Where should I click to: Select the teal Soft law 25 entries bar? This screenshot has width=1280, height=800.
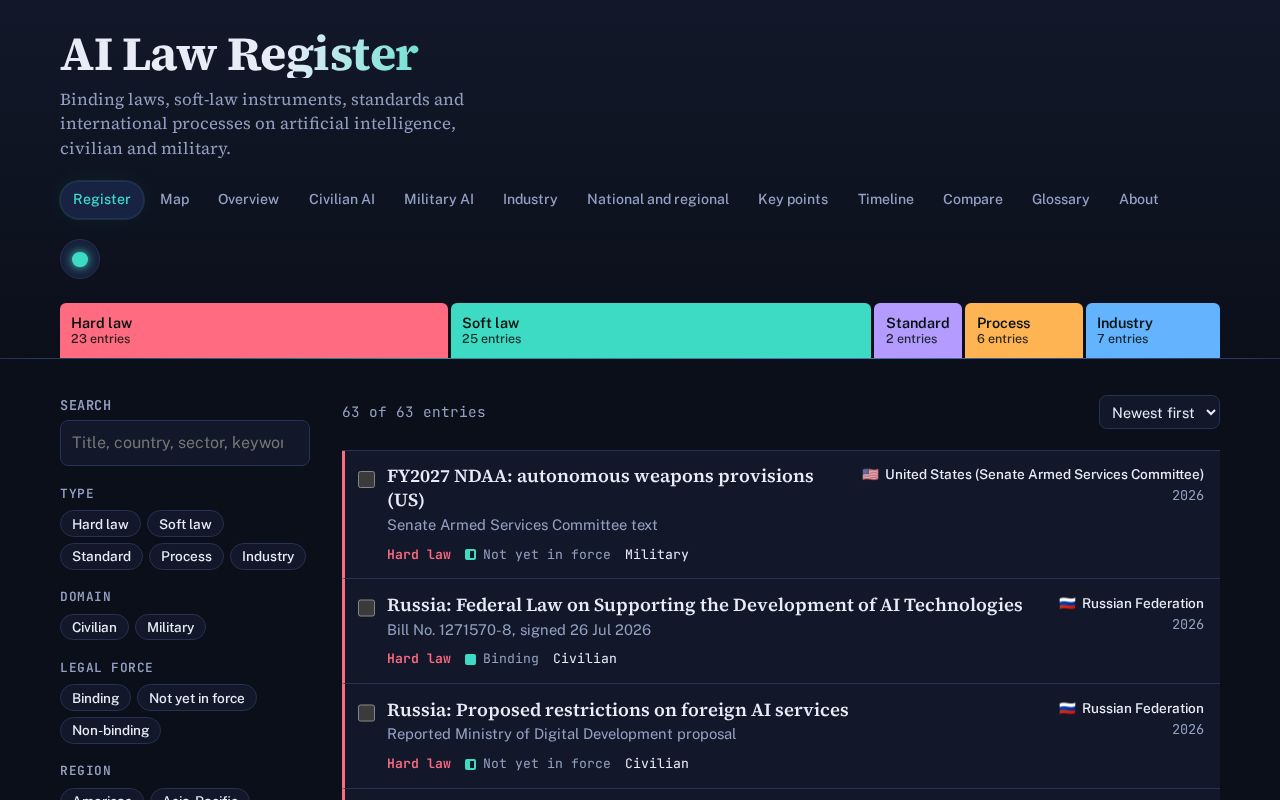[x=661, y=330]
